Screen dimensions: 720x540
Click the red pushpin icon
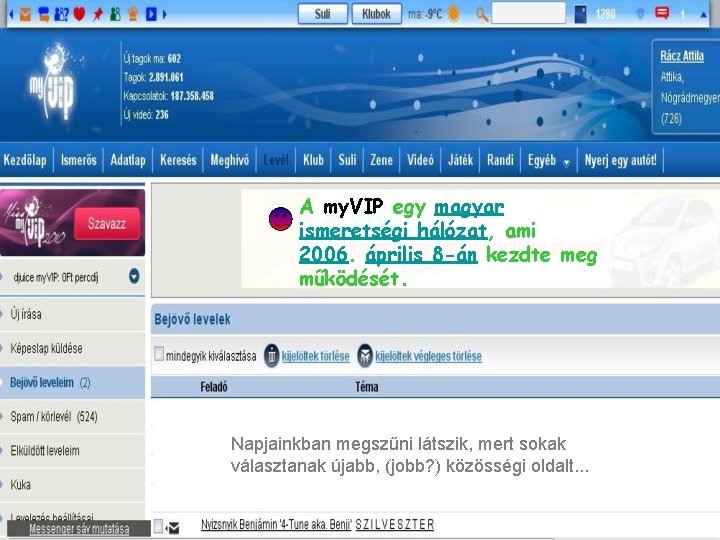98,14
